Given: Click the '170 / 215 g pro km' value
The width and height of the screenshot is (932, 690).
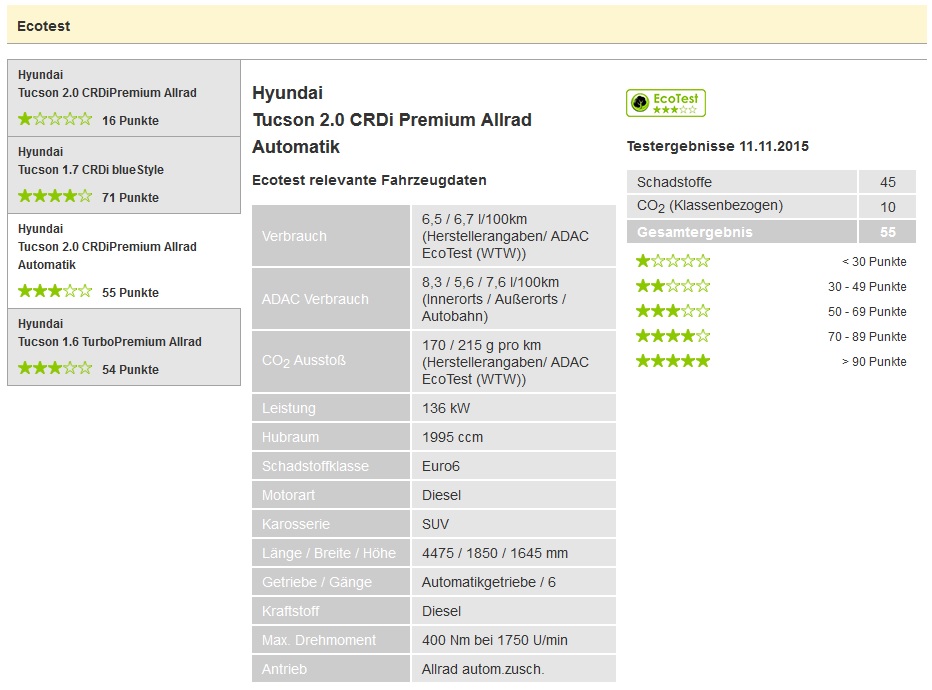Looking at the screenshot, I should [481, 345].
